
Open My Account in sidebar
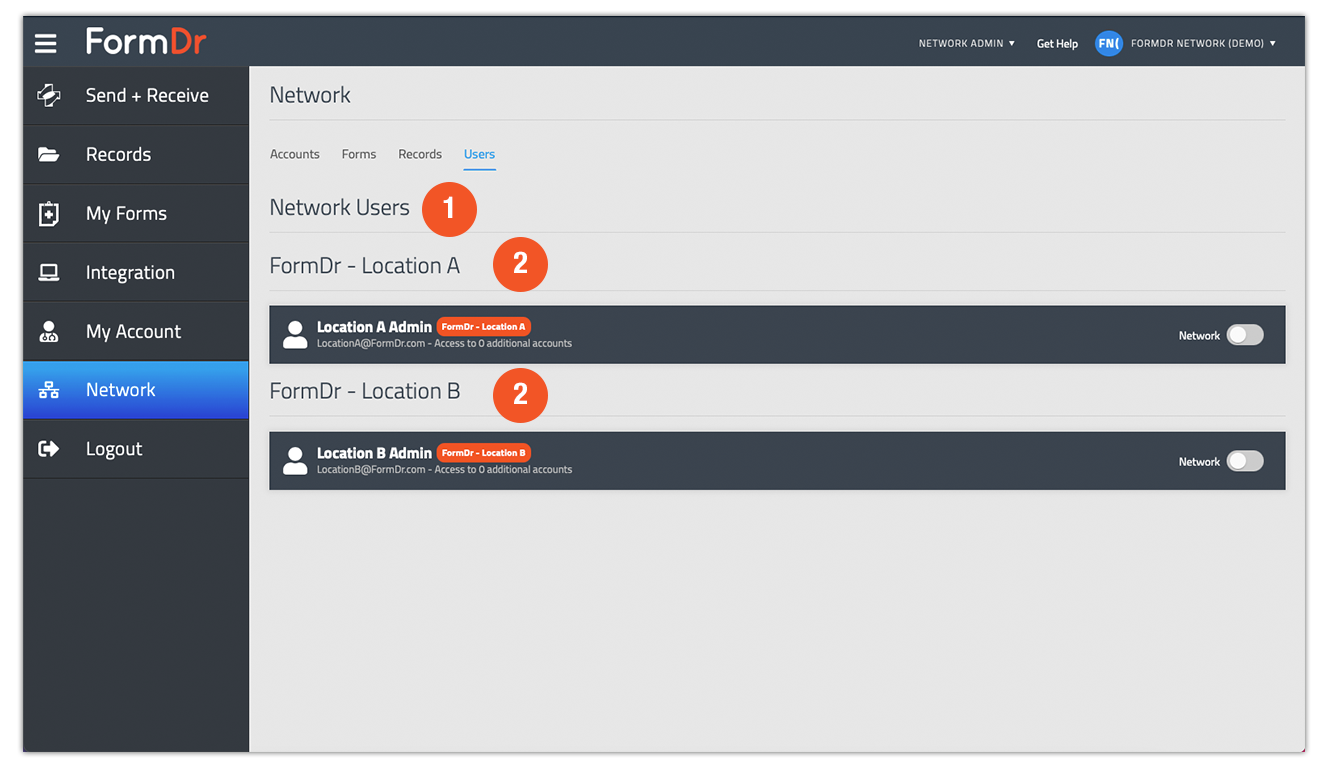[136, 331]
